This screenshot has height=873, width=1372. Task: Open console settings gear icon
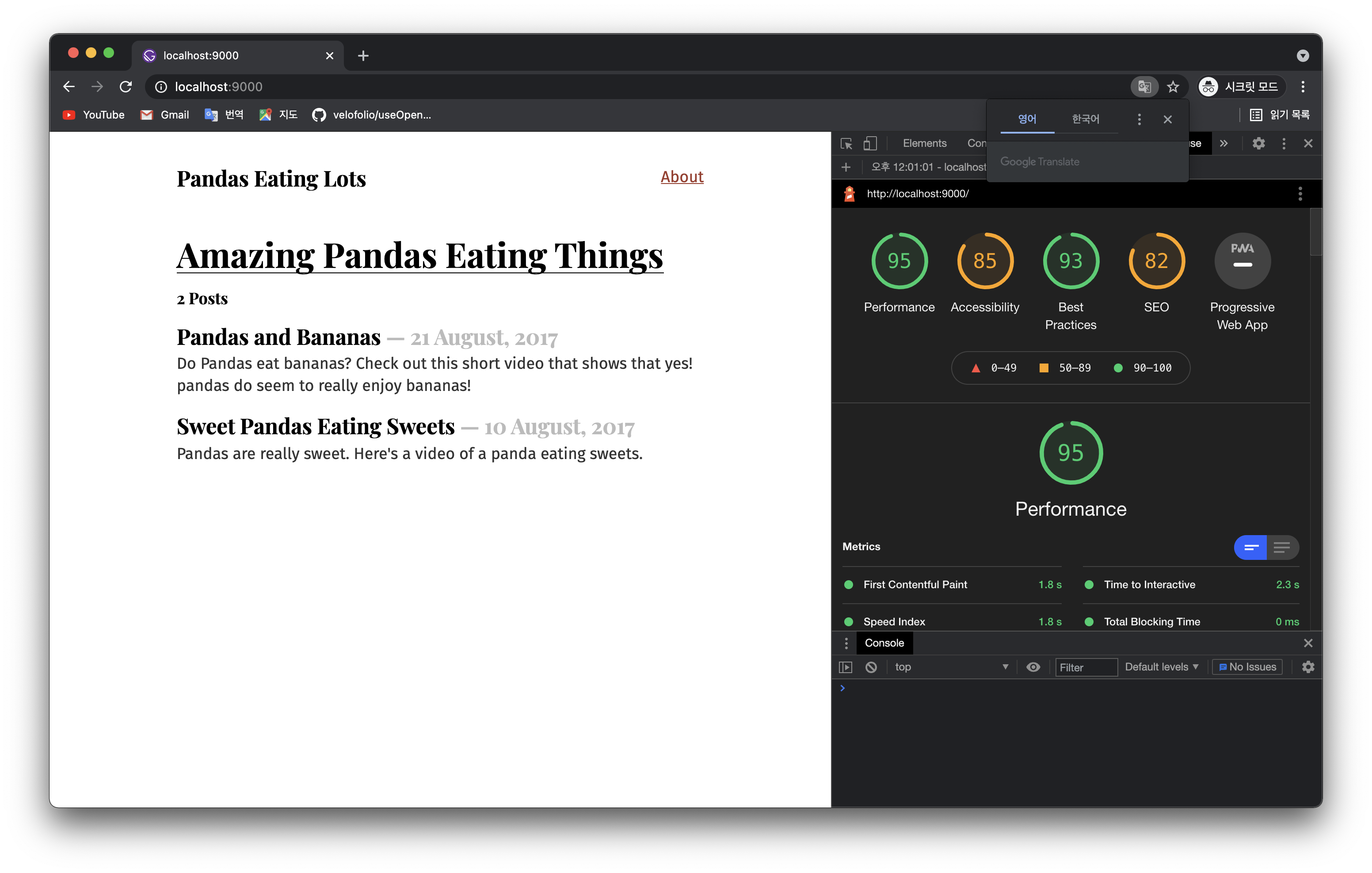(1307, 667)
